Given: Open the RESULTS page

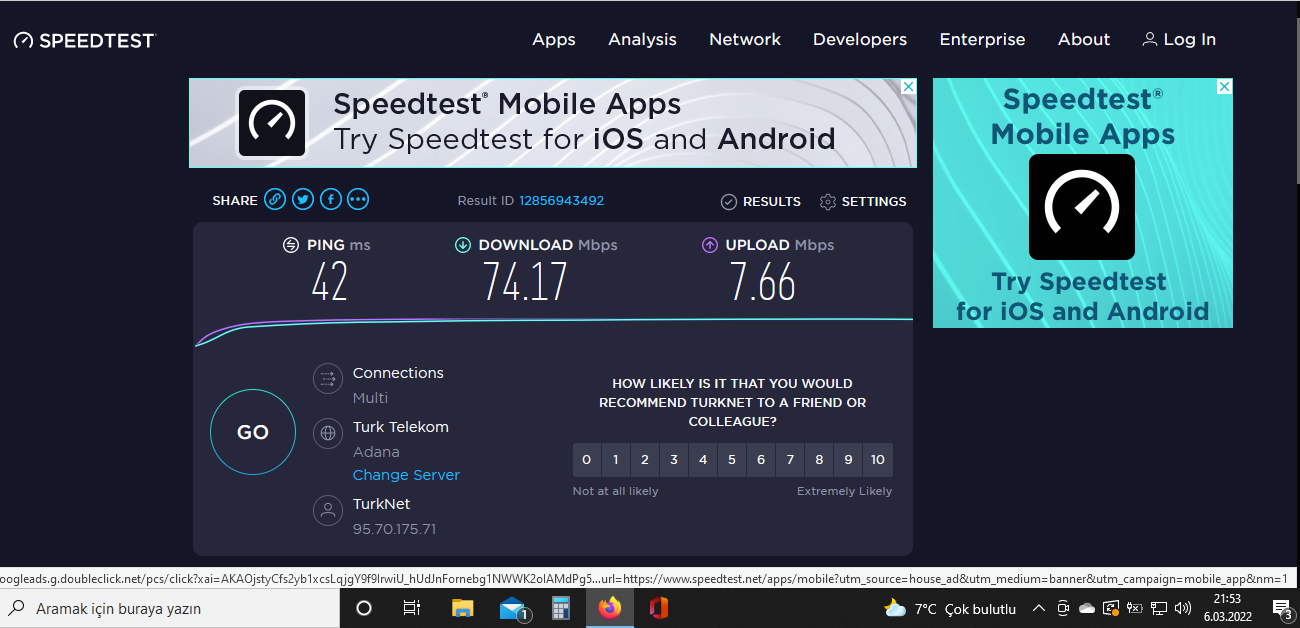Looking at the screenshot, I should click(761, 201).
